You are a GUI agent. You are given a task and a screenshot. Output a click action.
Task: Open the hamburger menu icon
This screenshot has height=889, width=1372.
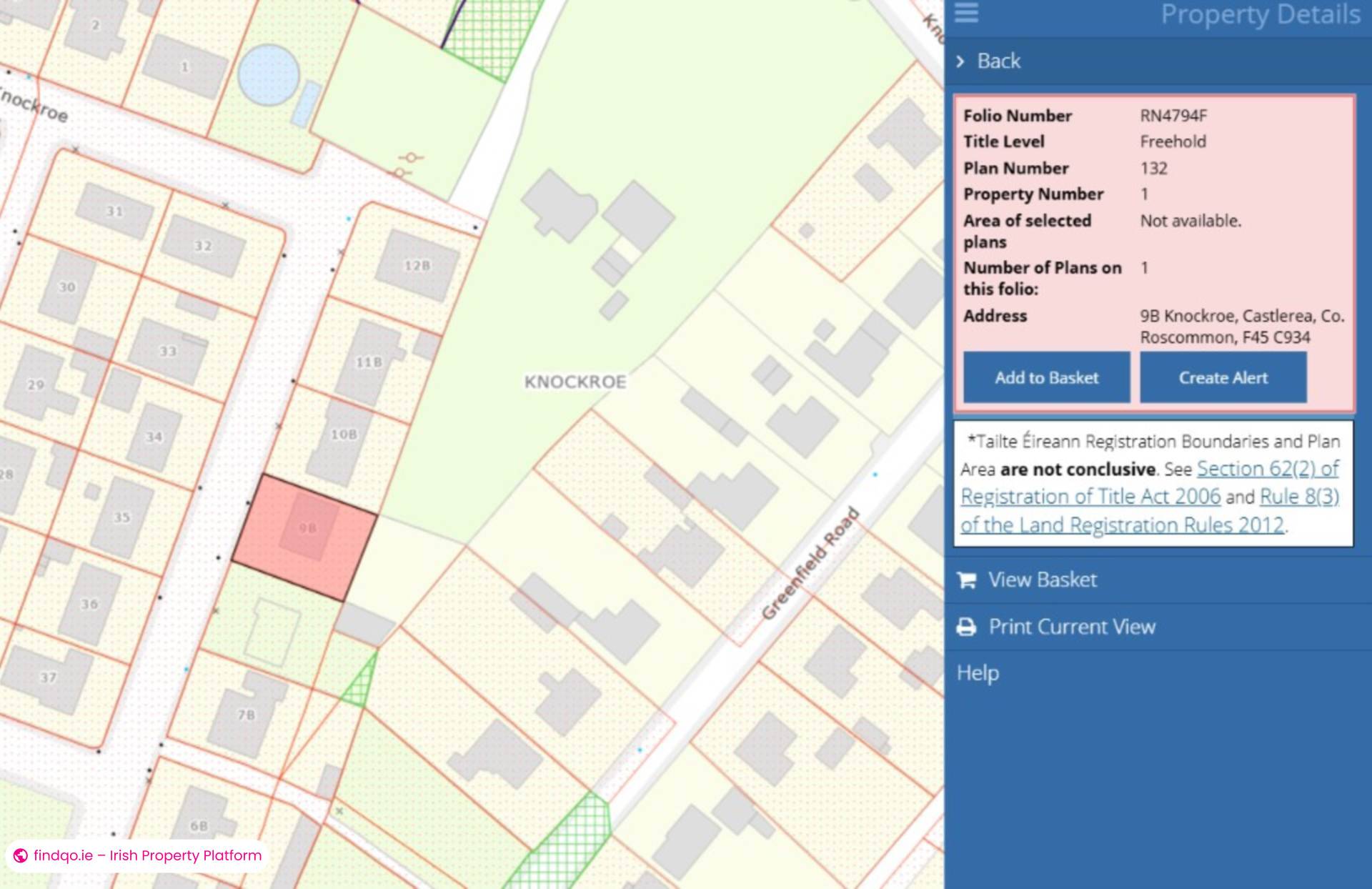click(966, 12)
